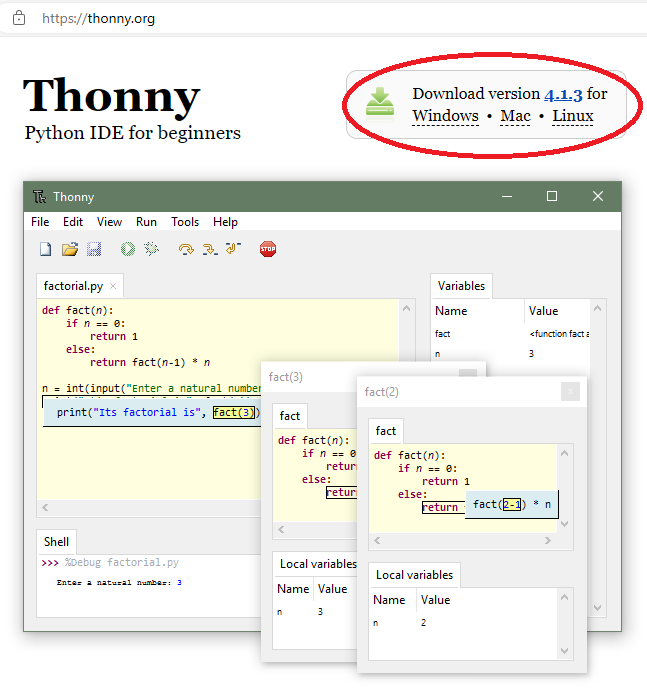The height and width of the screenshot is (692, 647).
Task: Open the Tools menu
Action: coord(185,222)
